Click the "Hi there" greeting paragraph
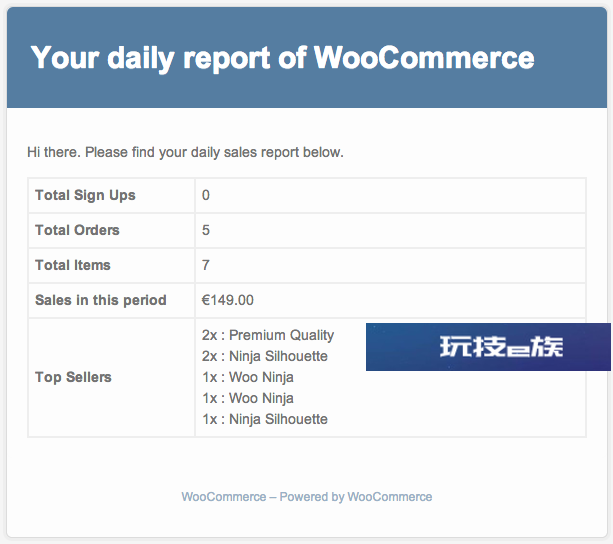 [x=185, y=152]
